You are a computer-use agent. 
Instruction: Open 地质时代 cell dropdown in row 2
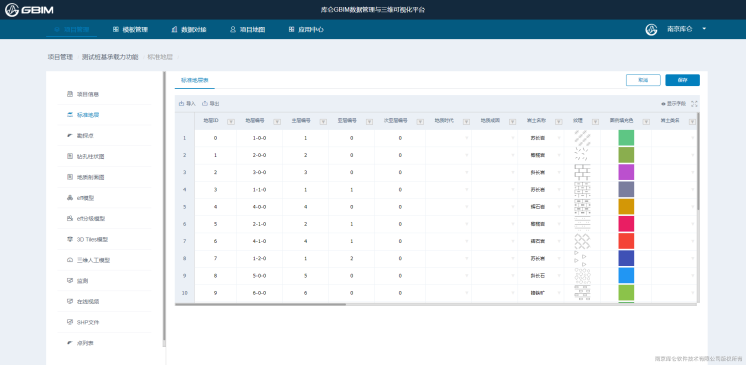click(467, 155)
